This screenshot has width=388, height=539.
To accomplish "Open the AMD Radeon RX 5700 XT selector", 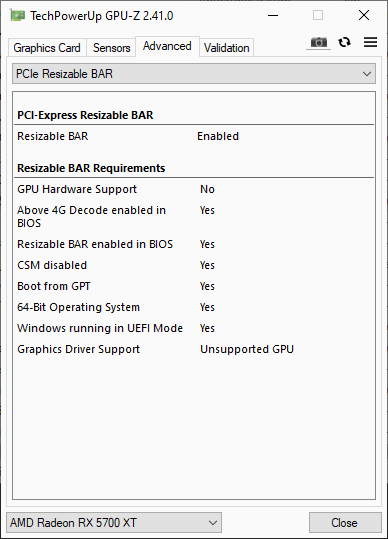I will pos(114,523).
